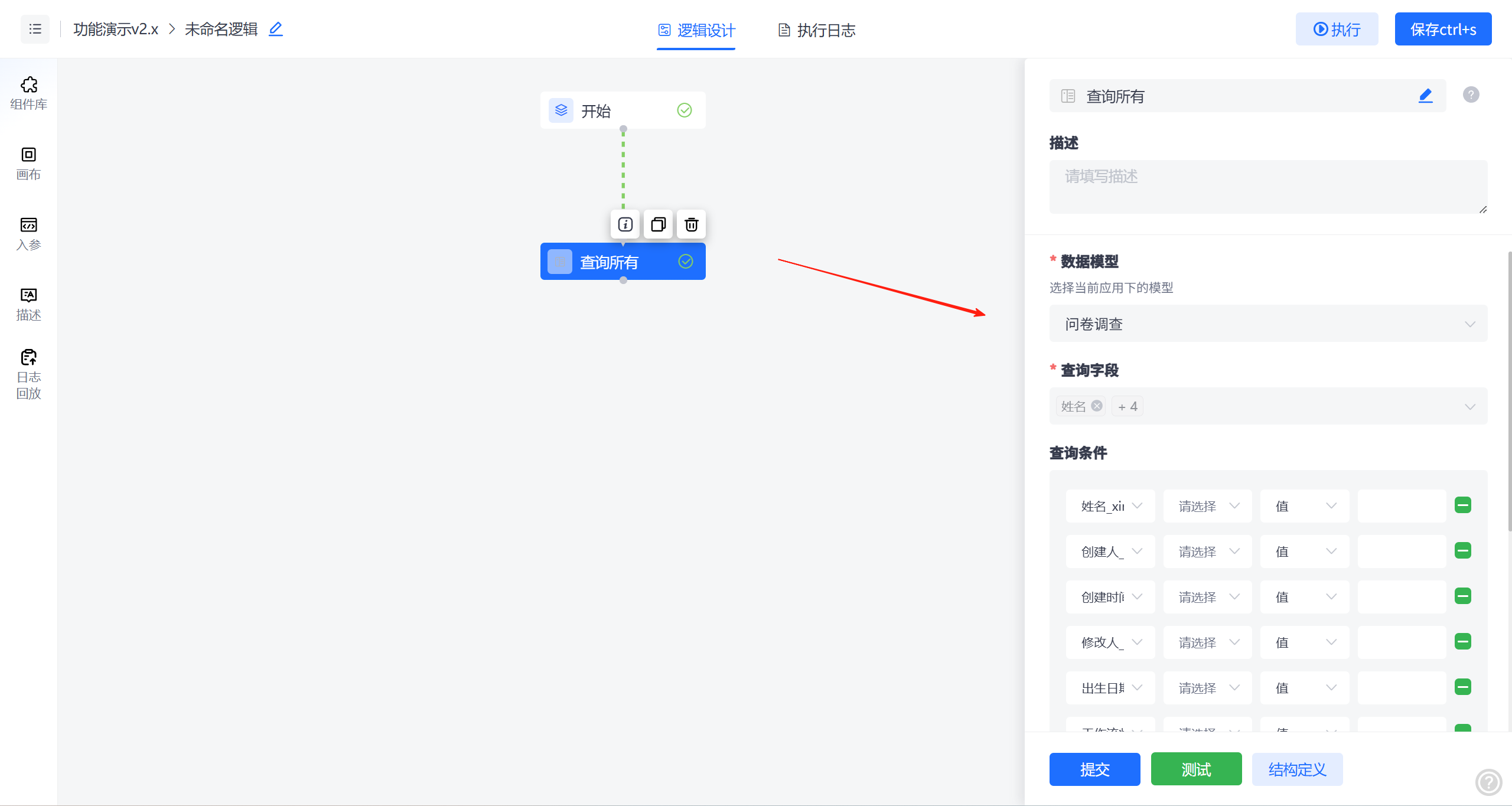This screenshot has height=806, width=1512.
Task: Open the hamburger list menu icon
Action: point(35,29)
